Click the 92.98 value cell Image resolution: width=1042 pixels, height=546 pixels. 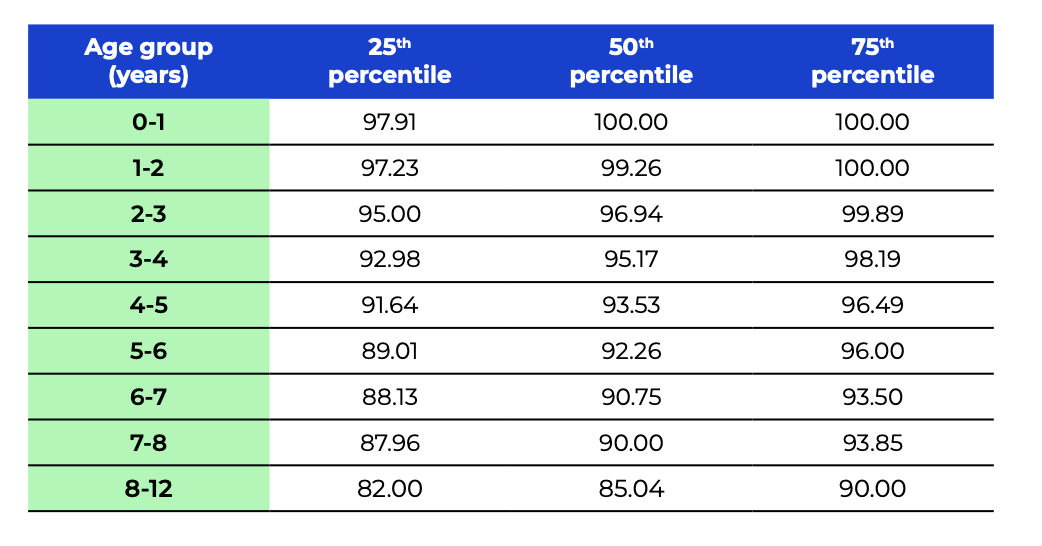pos(390,260)
